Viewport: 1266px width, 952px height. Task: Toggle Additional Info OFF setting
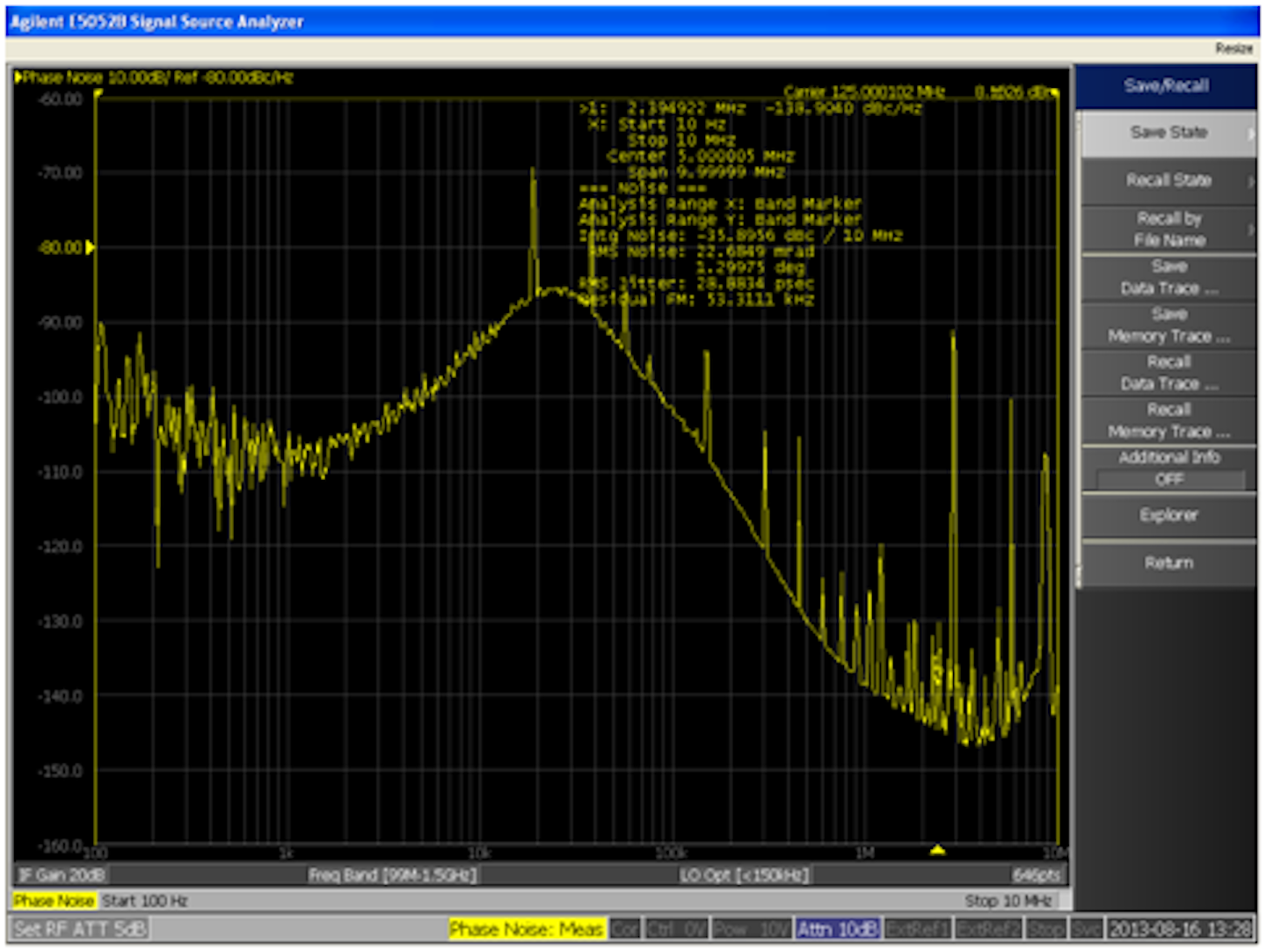tap(1168, 469)
